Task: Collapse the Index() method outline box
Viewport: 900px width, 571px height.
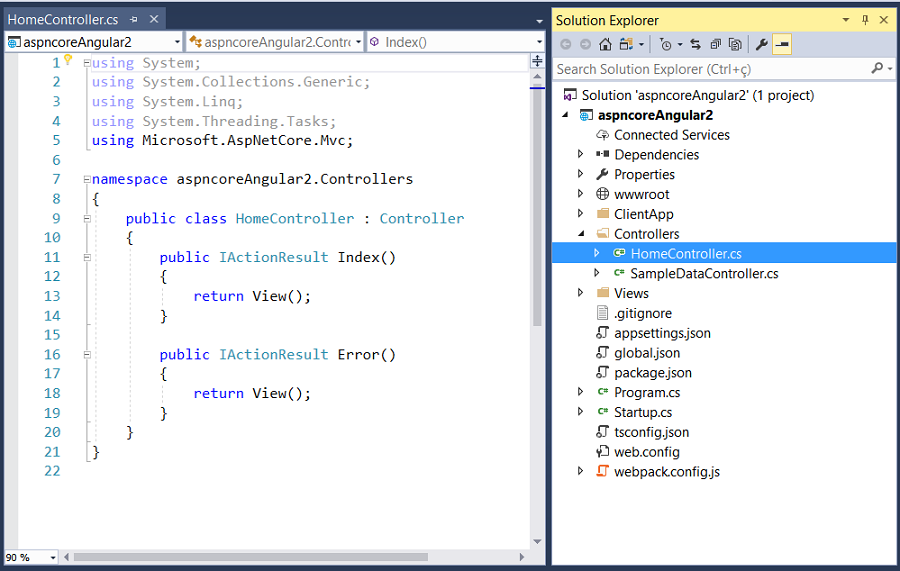Action: pyautogui.click(x=87, y=258)
